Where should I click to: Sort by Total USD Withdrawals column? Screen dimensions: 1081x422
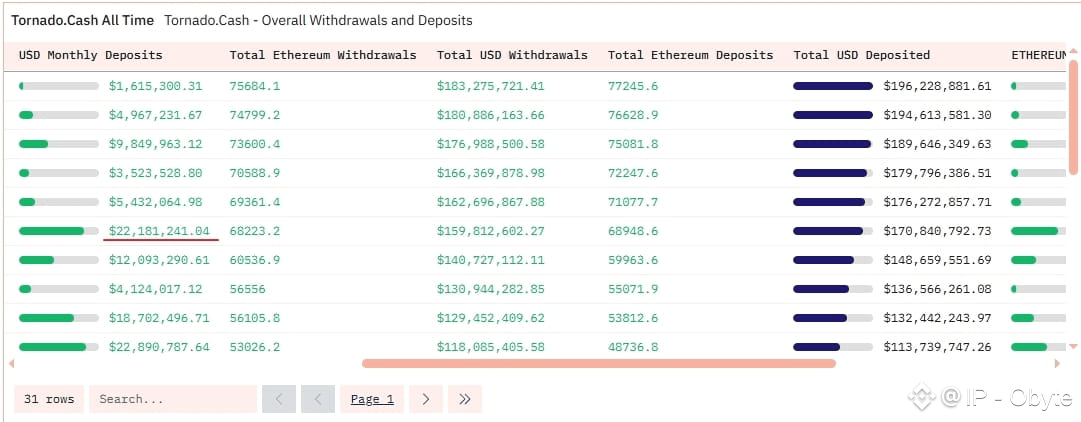pos(512,55)
